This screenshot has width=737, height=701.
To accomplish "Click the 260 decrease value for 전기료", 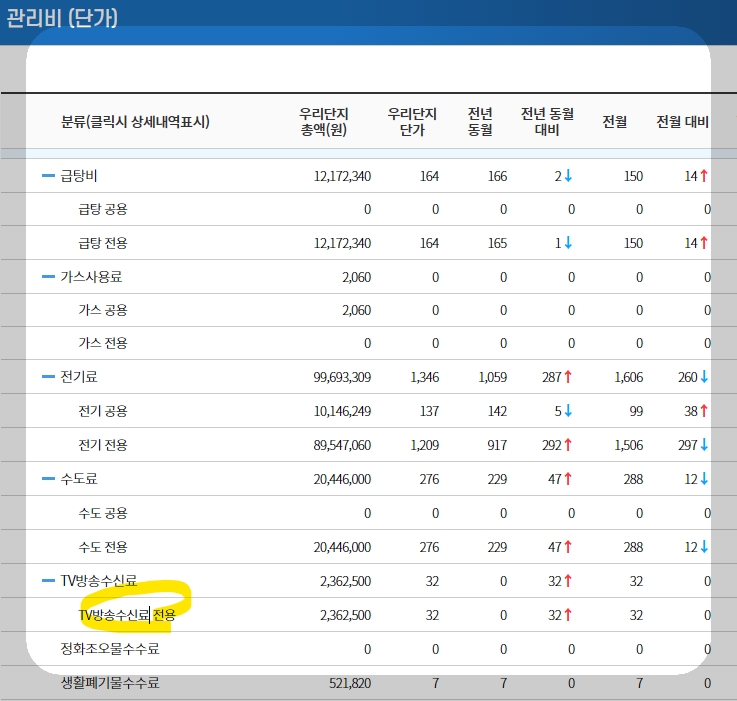I will click(x=688, y=377).
